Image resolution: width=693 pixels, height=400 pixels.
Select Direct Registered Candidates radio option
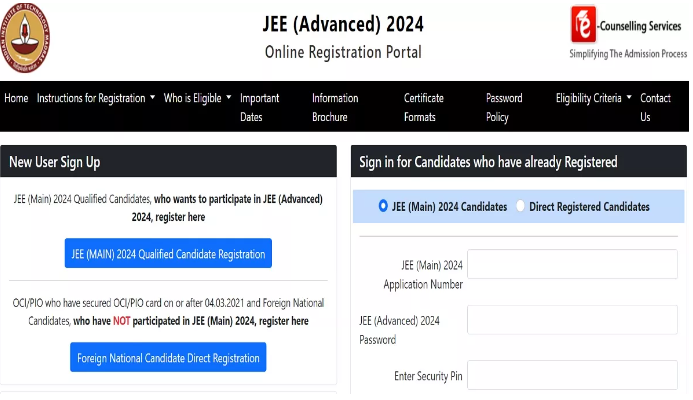(520, 207)
